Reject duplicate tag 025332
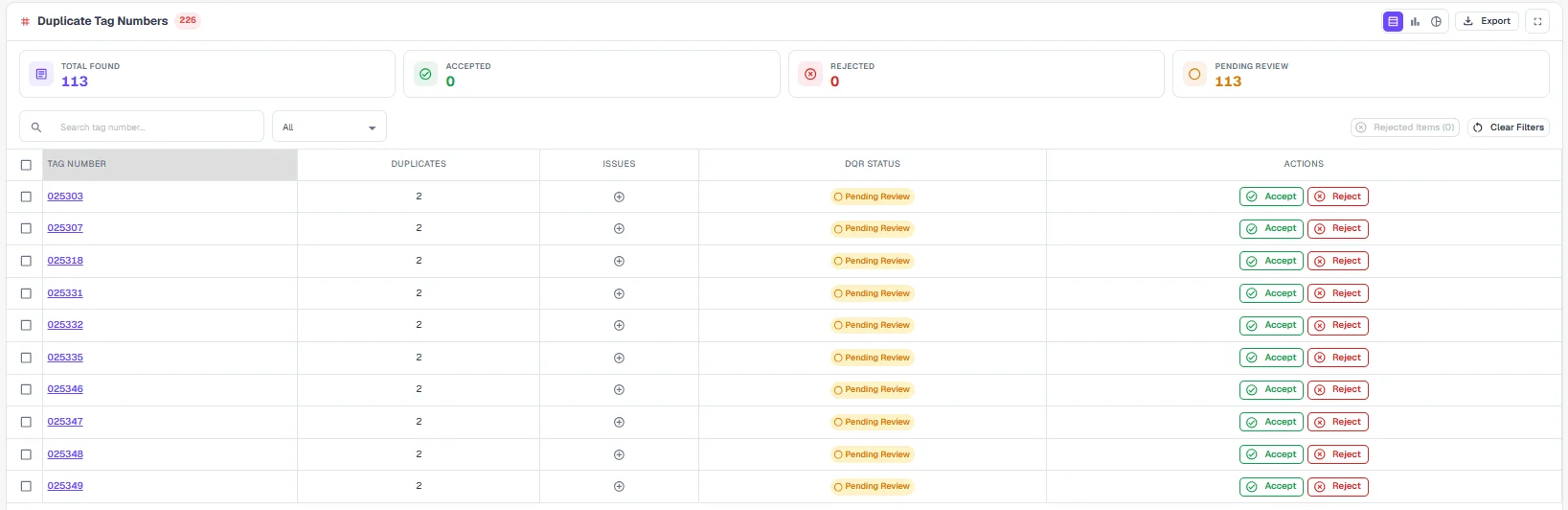 [x=1338, y=325]
